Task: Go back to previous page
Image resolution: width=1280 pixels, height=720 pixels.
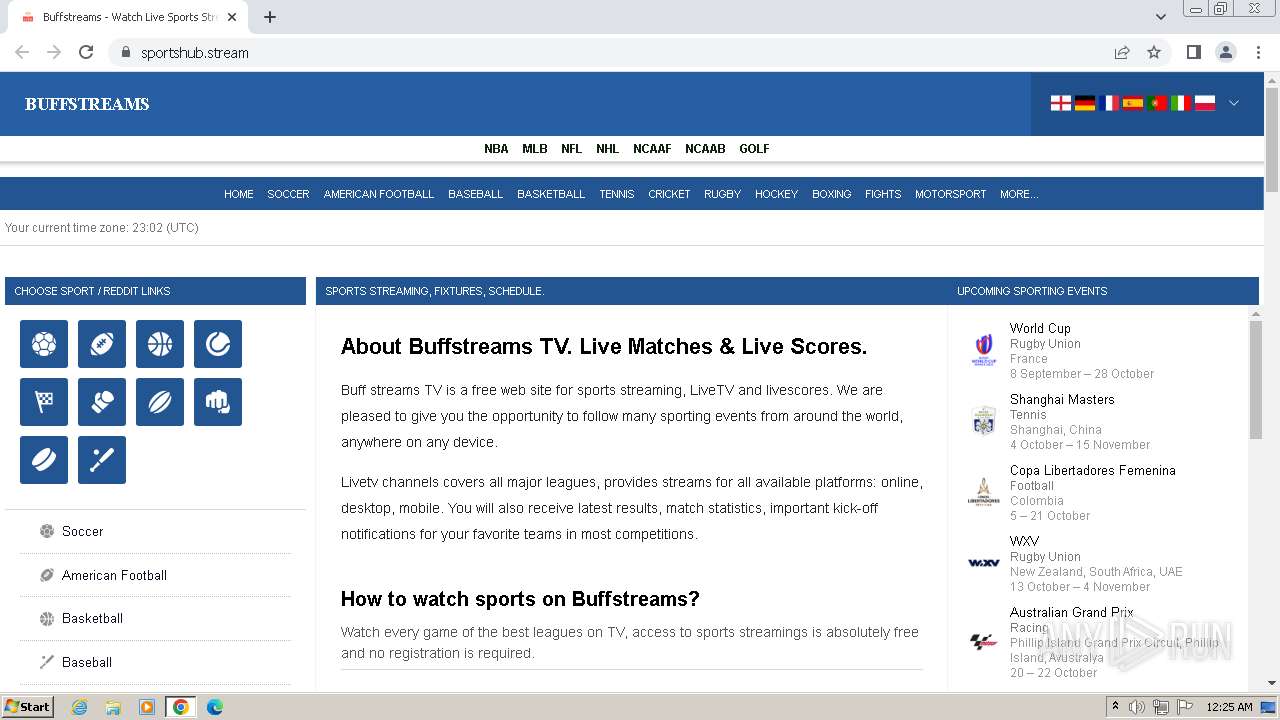Action: click(x=22, y=52)
